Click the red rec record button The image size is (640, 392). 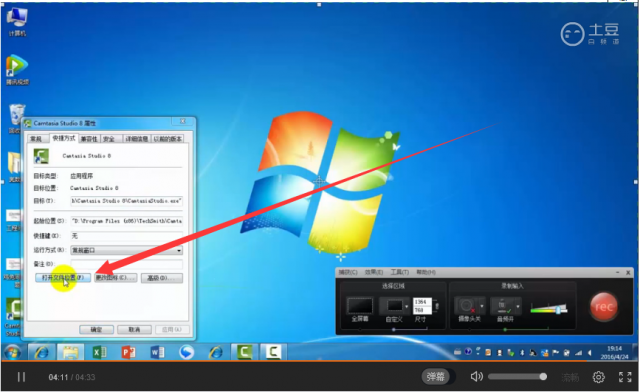[603, 307]
